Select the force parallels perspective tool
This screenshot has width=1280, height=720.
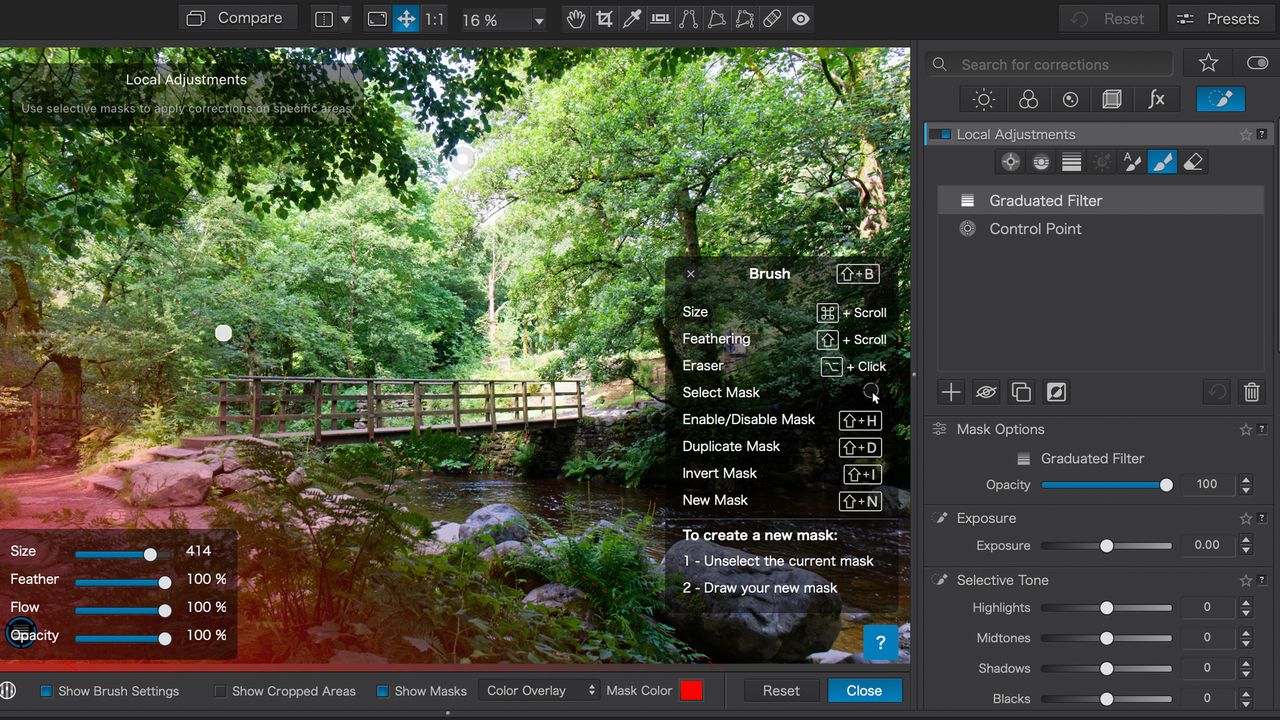[x=688, y=19]
